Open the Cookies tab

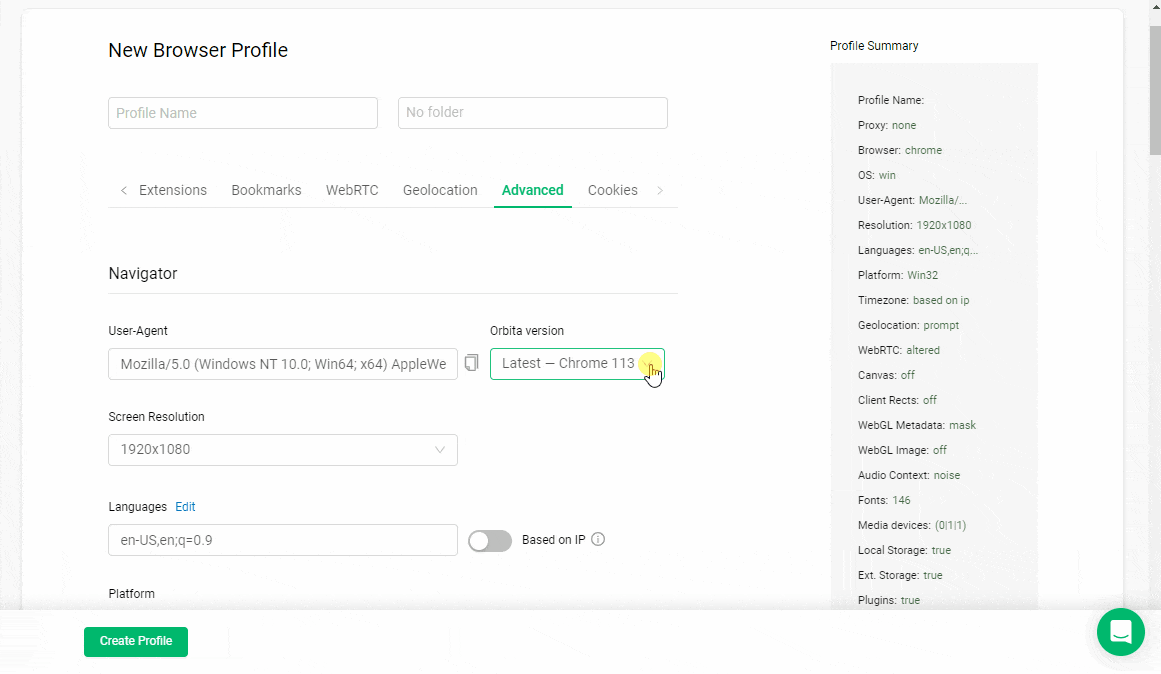click(x=612, y=190)
